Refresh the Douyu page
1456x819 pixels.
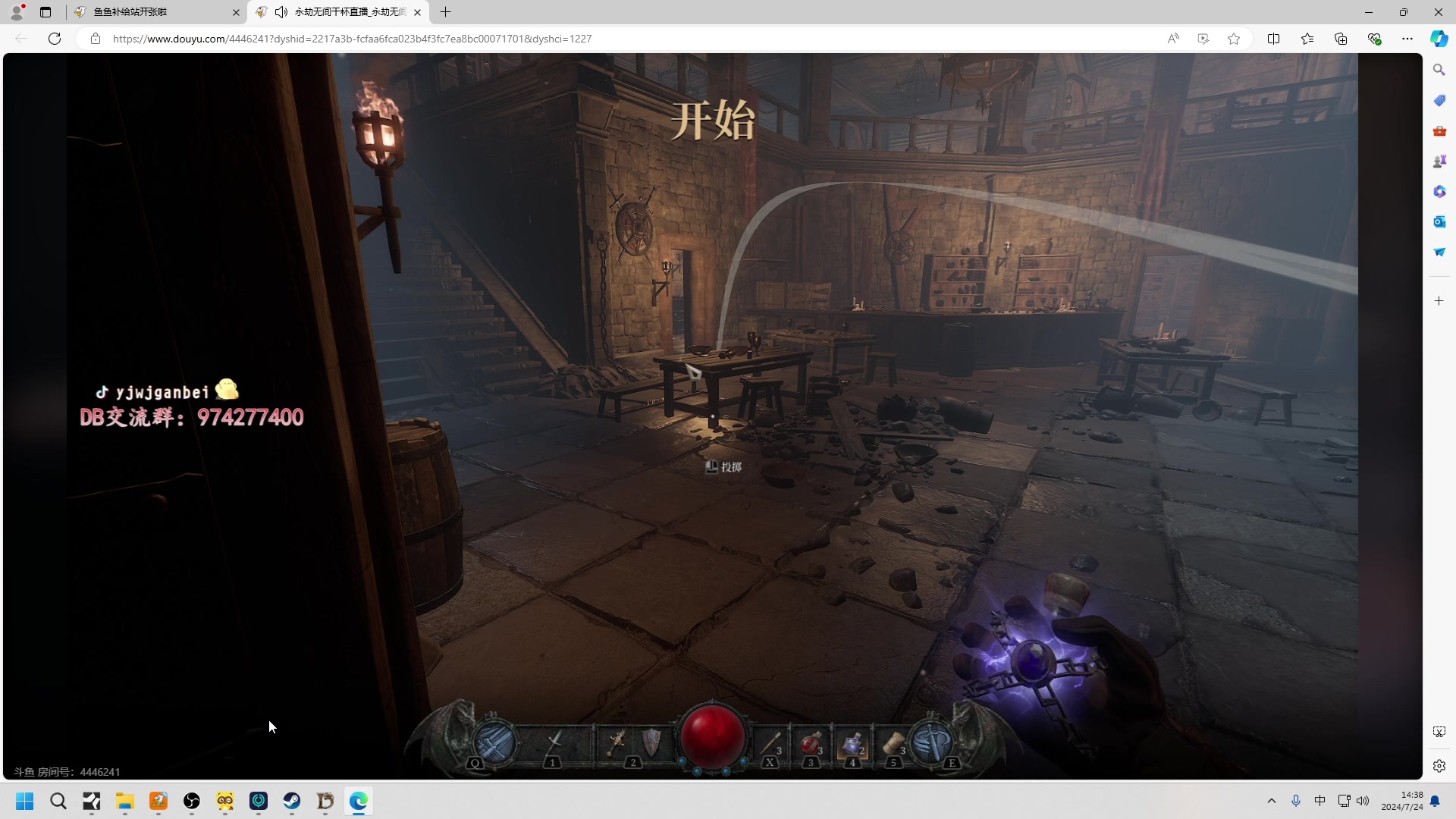point(55,39)
